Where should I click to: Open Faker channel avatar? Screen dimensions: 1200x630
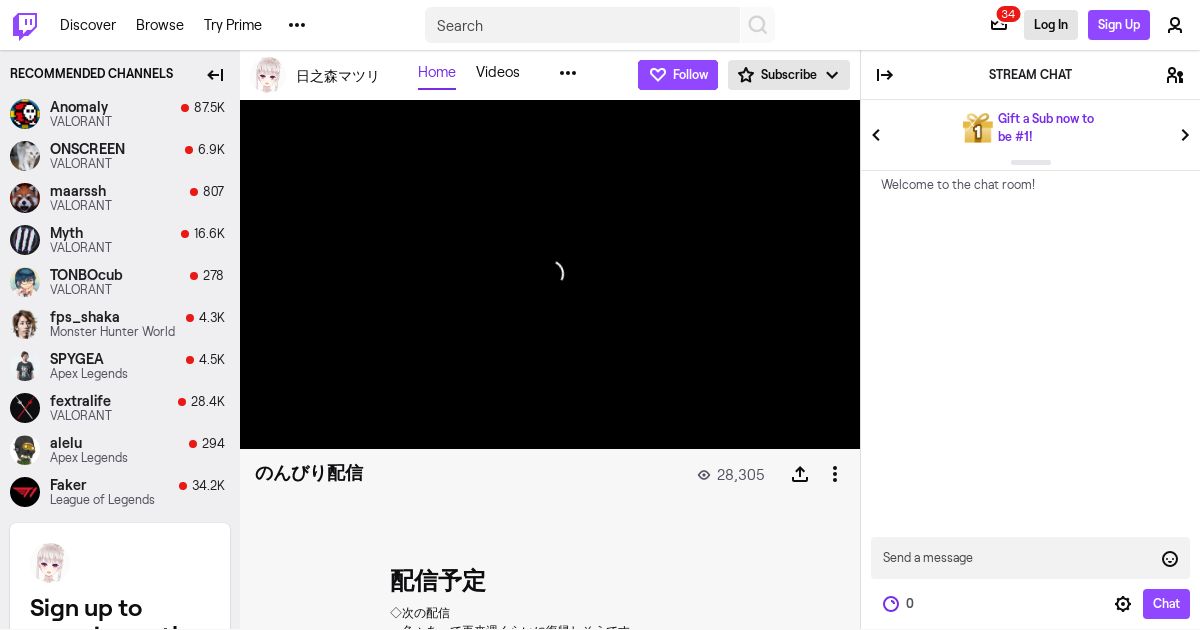point(25,492)
